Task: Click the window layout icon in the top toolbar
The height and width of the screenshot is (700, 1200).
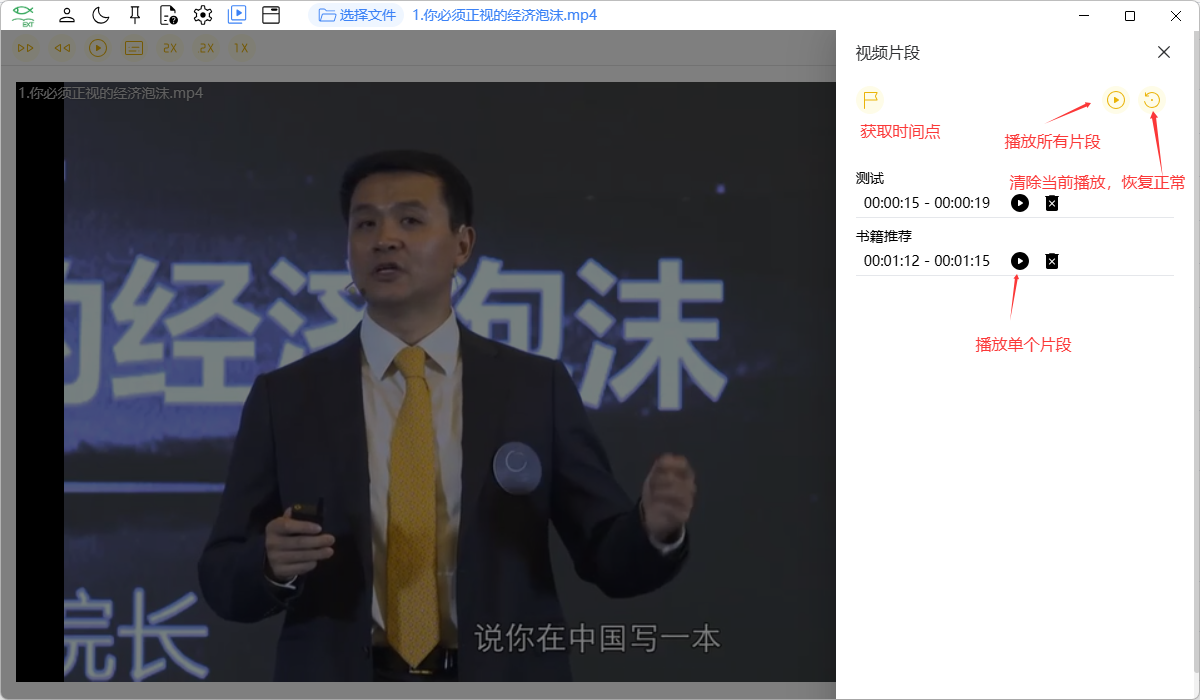Action: coord(270,15)
